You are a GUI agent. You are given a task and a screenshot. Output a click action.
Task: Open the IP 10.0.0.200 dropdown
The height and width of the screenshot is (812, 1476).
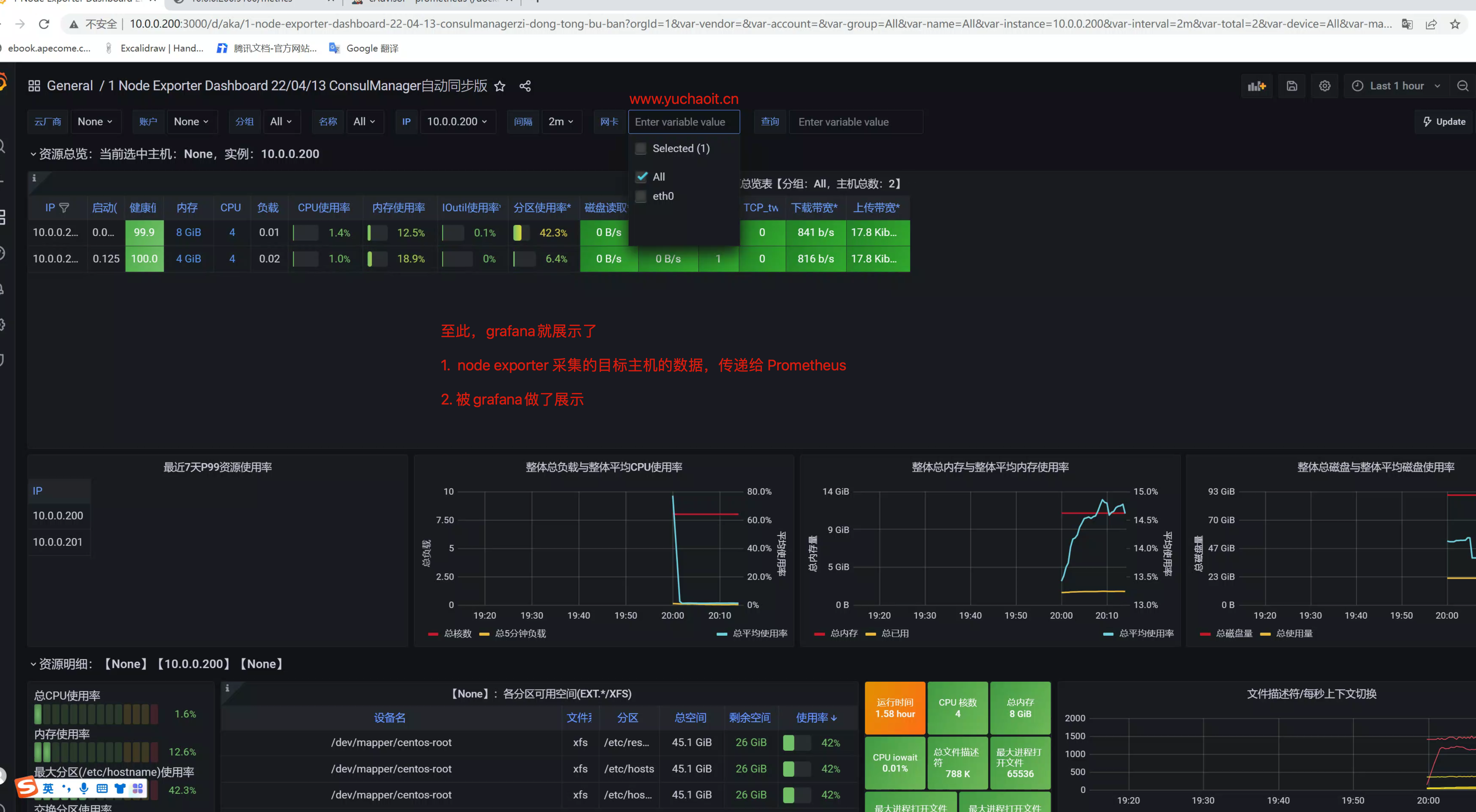(457, 122)
